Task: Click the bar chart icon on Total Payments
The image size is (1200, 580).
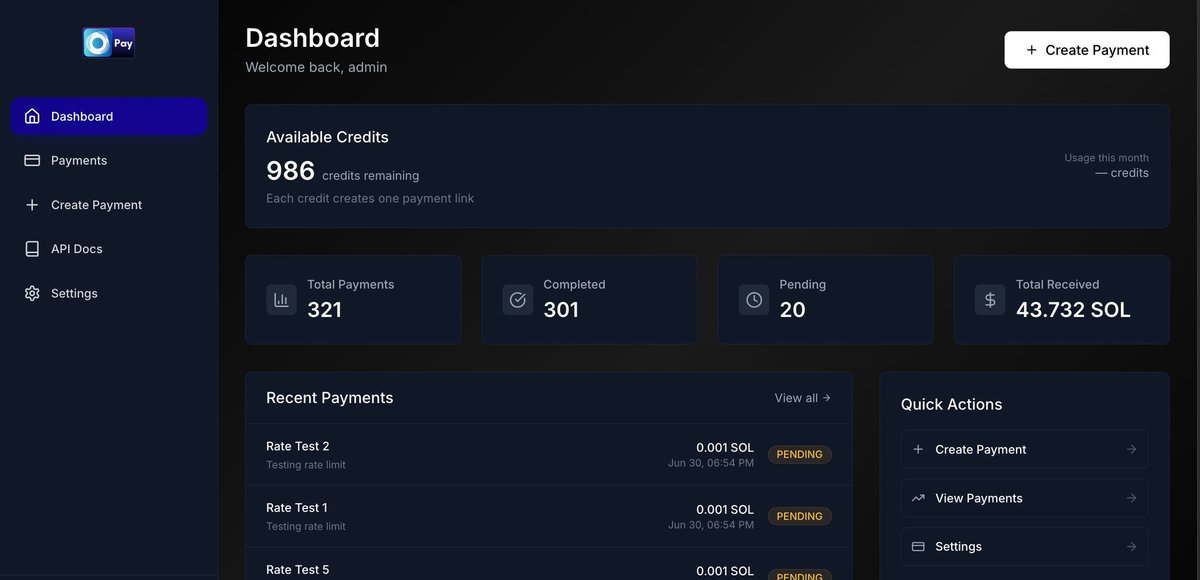Action: (x=281, y=299)
